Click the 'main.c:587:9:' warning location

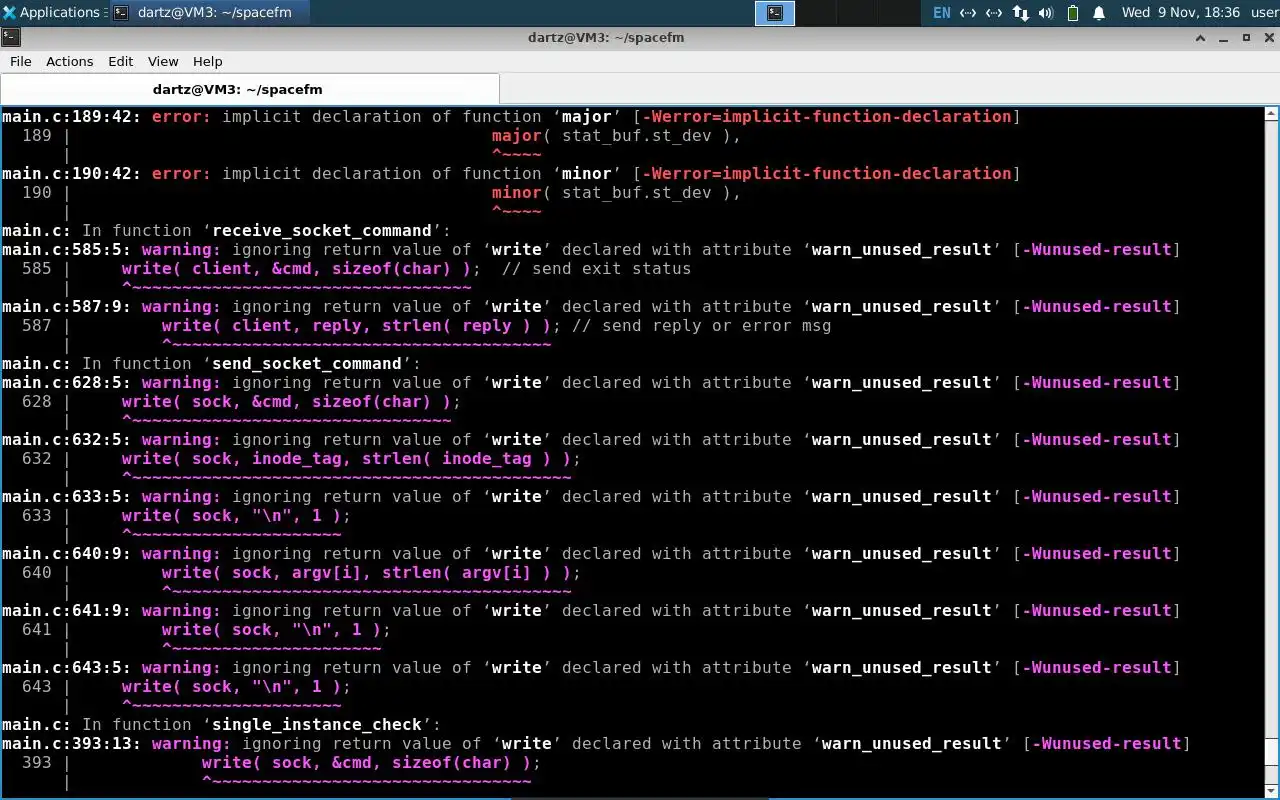[67, 307]
